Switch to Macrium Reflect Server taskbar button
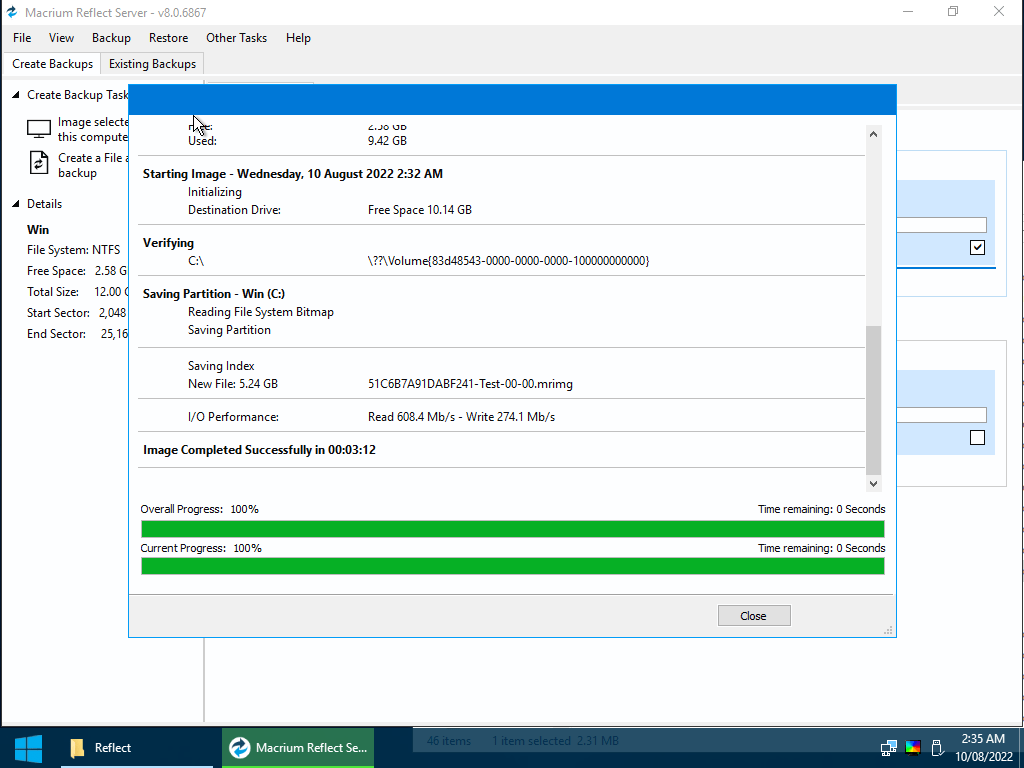Screen dimensions: 1024x768 [298, 748]
